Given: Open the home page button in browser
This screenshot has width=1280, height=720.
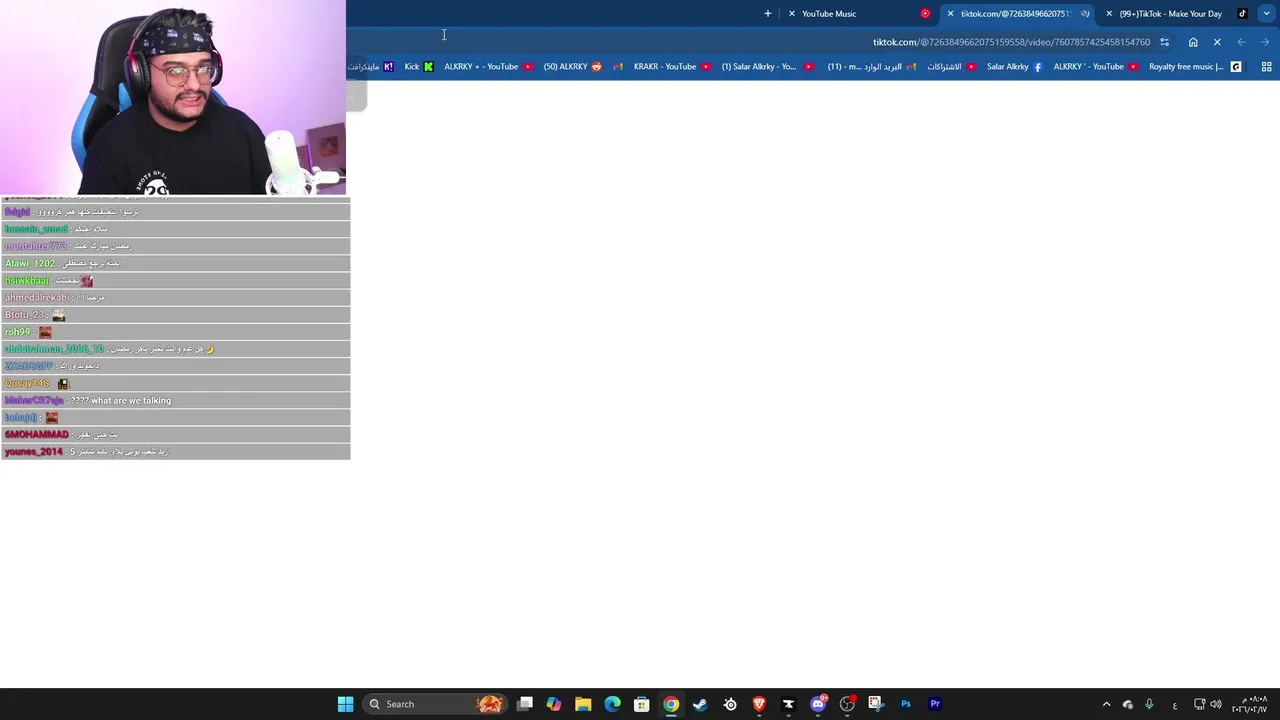Looking at the screenshot, I should [x=1193, y=42].
